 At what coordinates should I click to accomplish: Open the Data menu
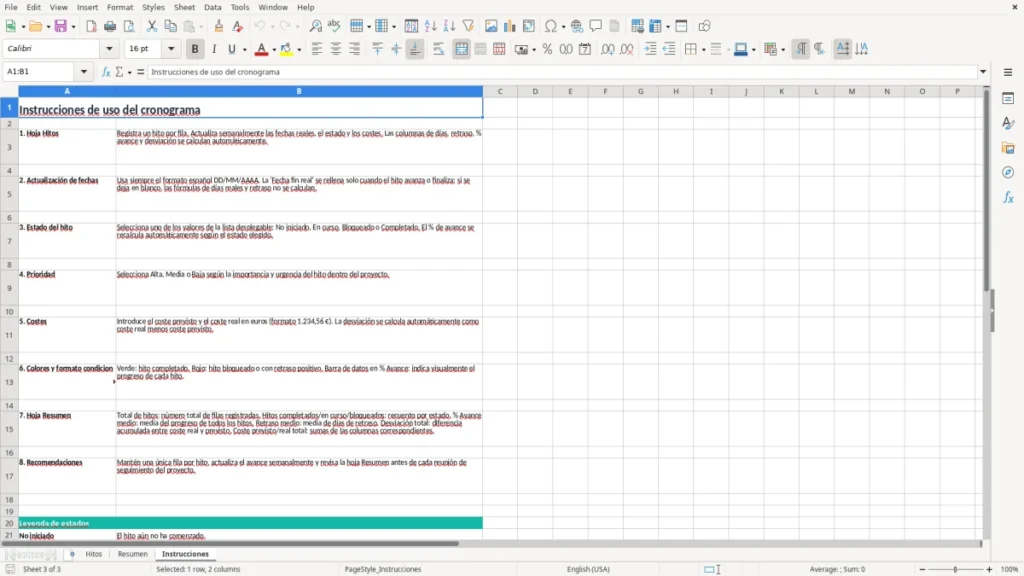tap(212, 7)
